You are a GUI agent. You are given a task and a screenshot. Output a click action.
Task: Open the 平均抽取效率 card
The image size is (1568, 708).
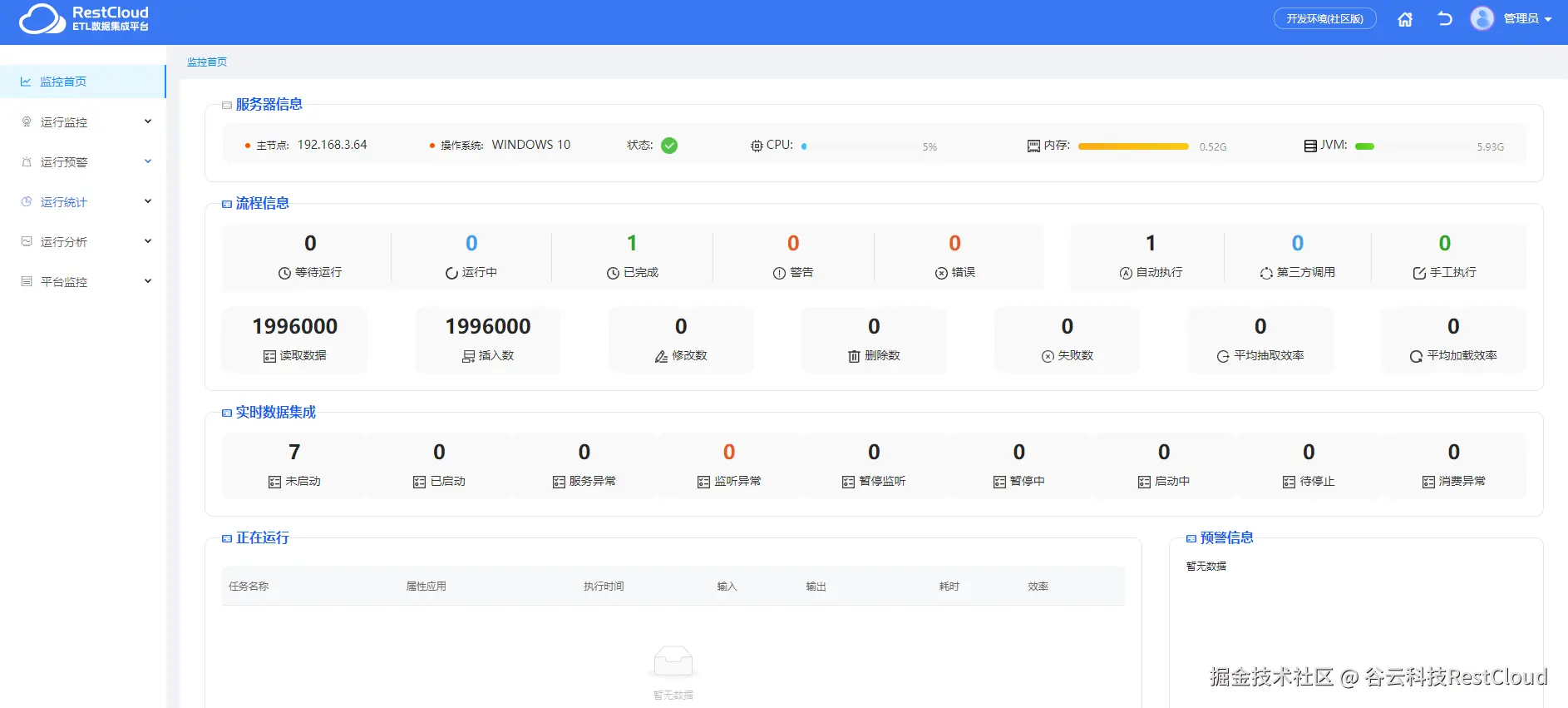(1260, 339)
